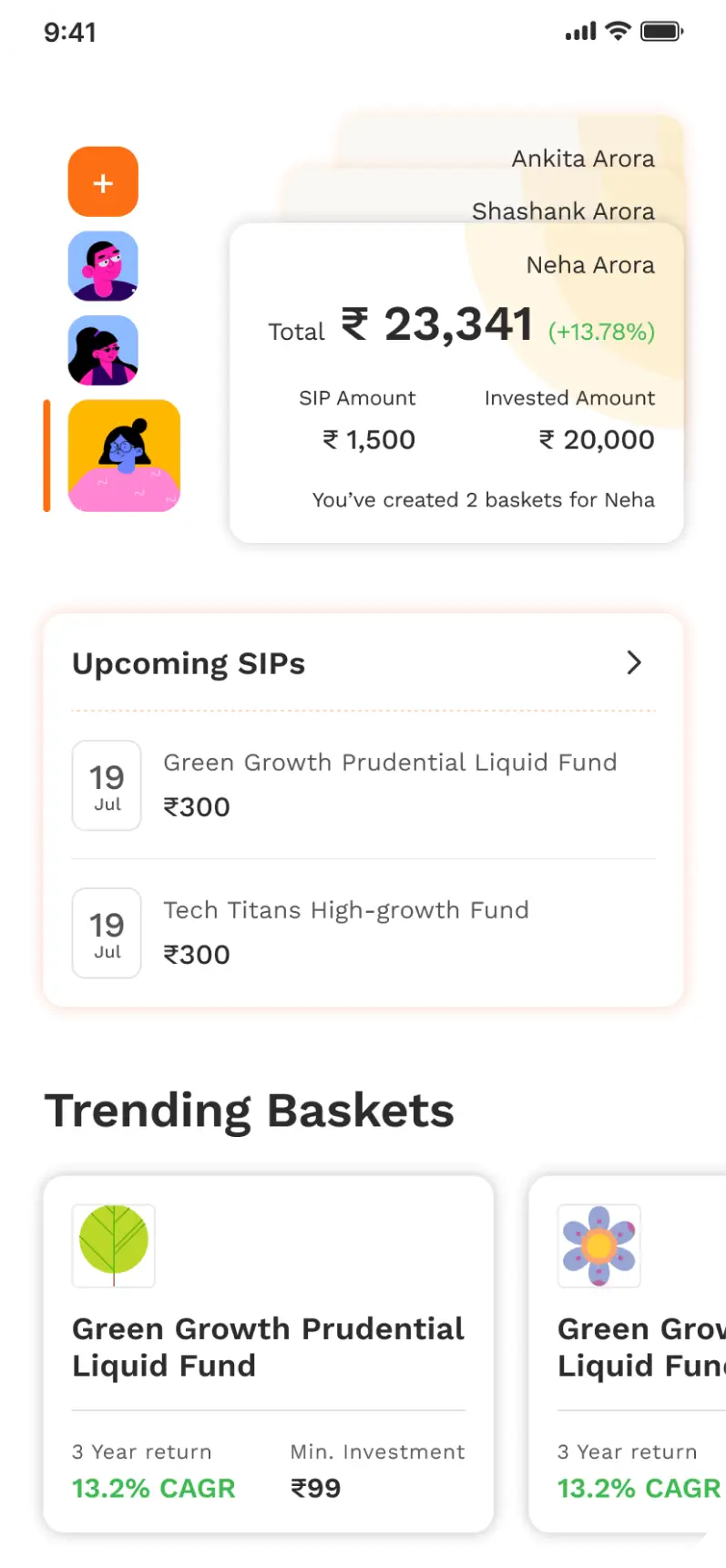The width and height of the screenshot is (726, 1568).
Task: Open the Upcoming SIPs heading
Action: click(x=189, y=663)
